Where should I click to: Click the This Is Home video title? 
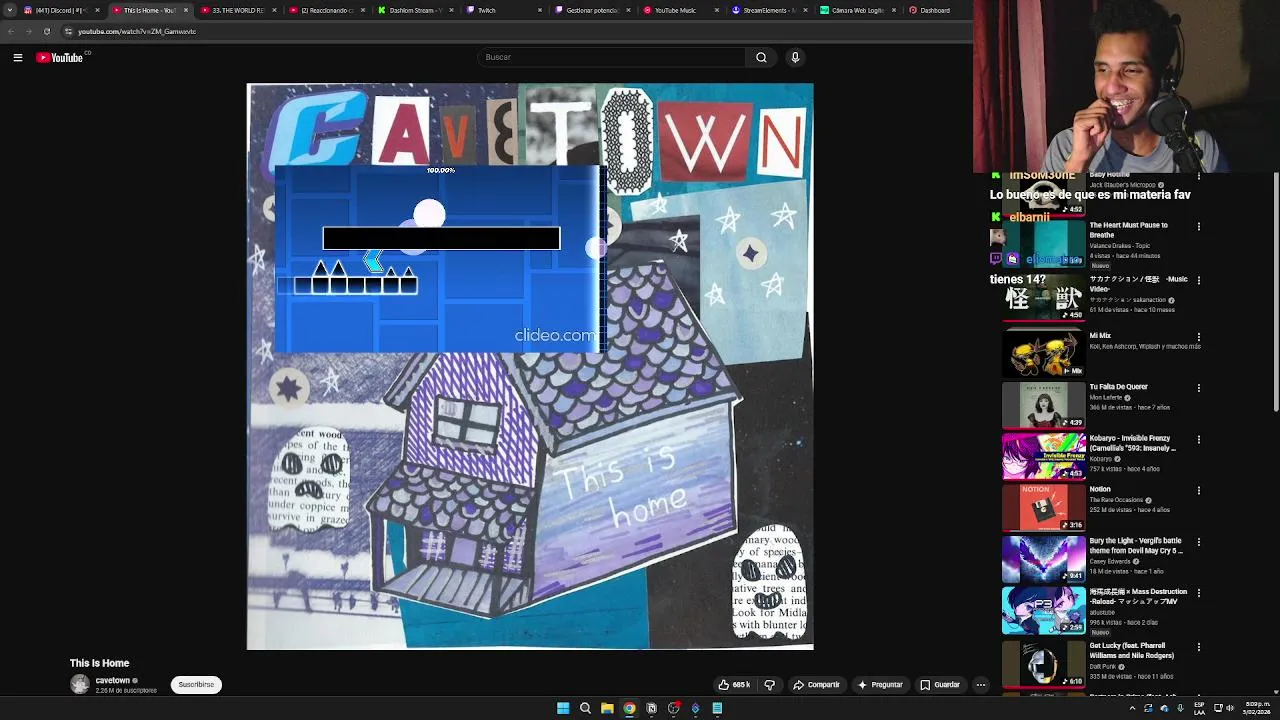click(99, 663)
